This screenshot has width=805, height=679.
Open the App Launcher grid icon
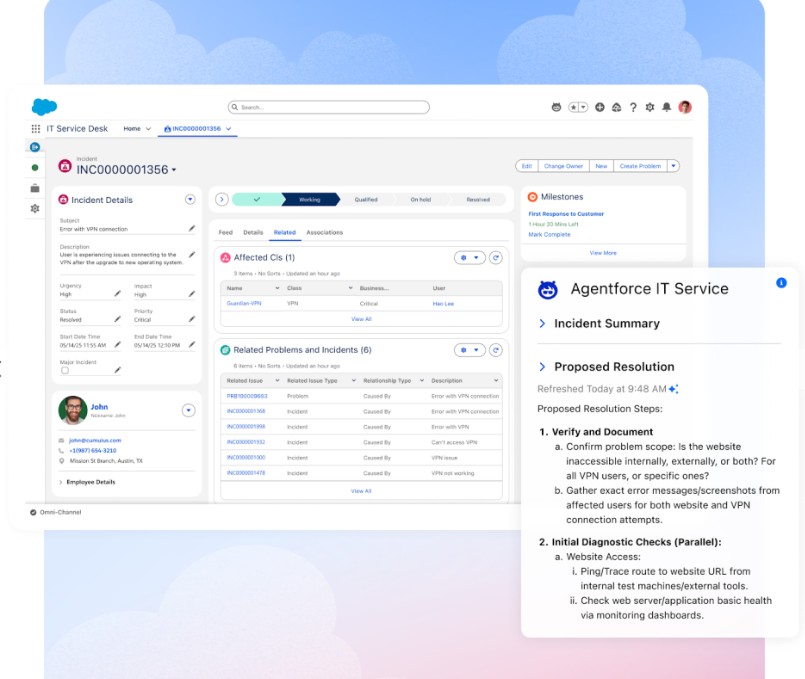point(36,129)
